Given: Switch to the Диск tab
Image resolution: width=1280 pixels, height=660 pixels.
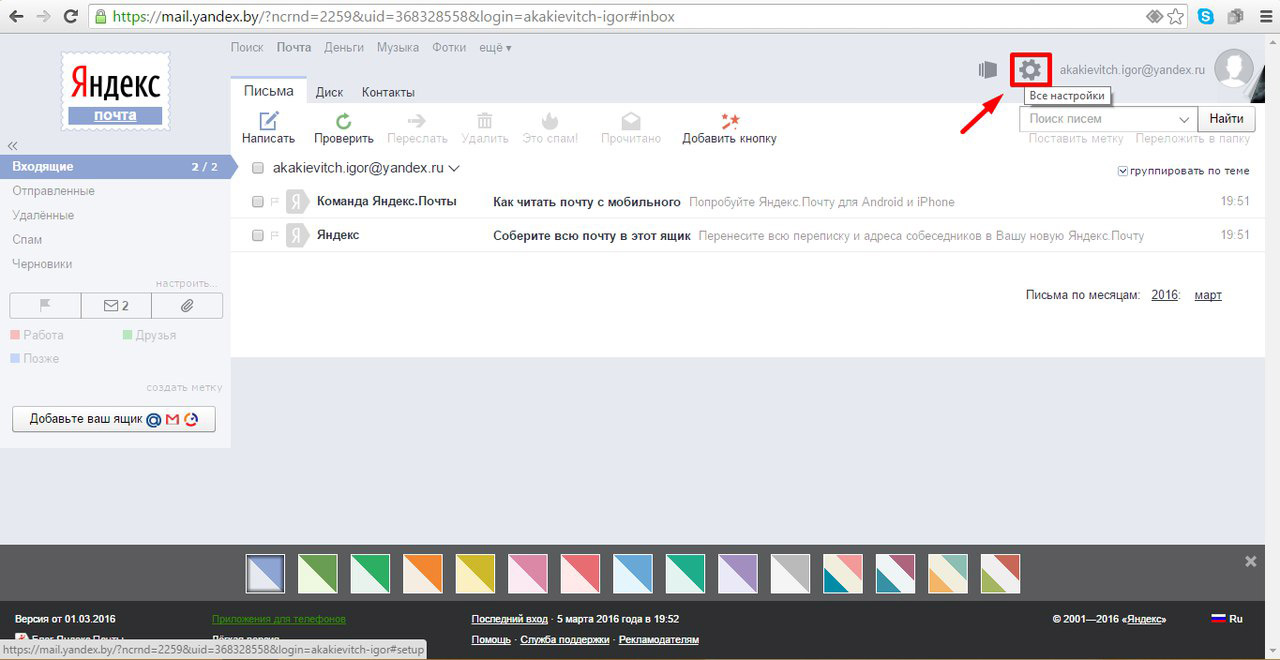Looking at the screenshot, I should coord(329,92).
